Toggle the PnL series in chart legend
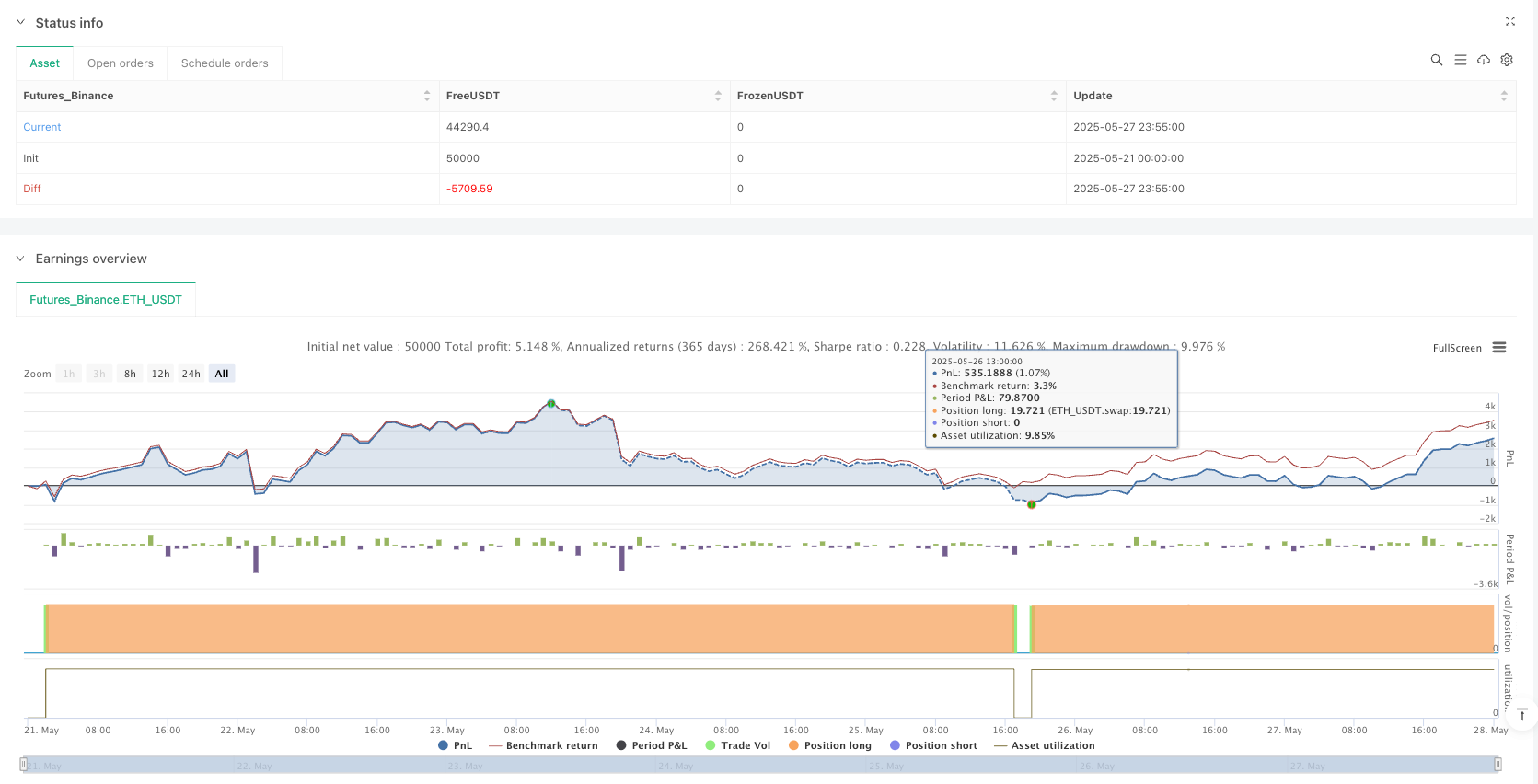 point(455,745)
